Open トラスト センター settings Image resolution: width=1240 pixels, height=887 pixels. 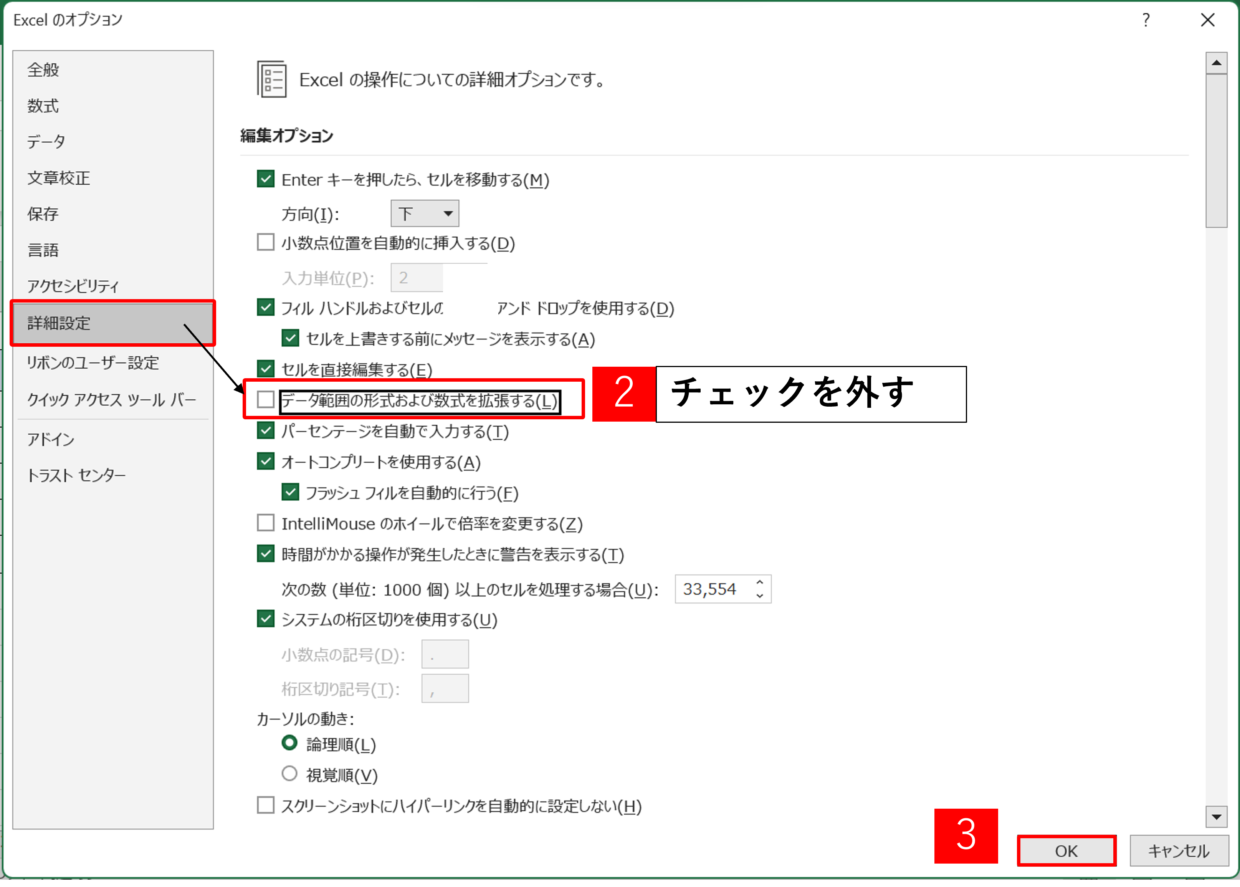click(x=77, y=475)
